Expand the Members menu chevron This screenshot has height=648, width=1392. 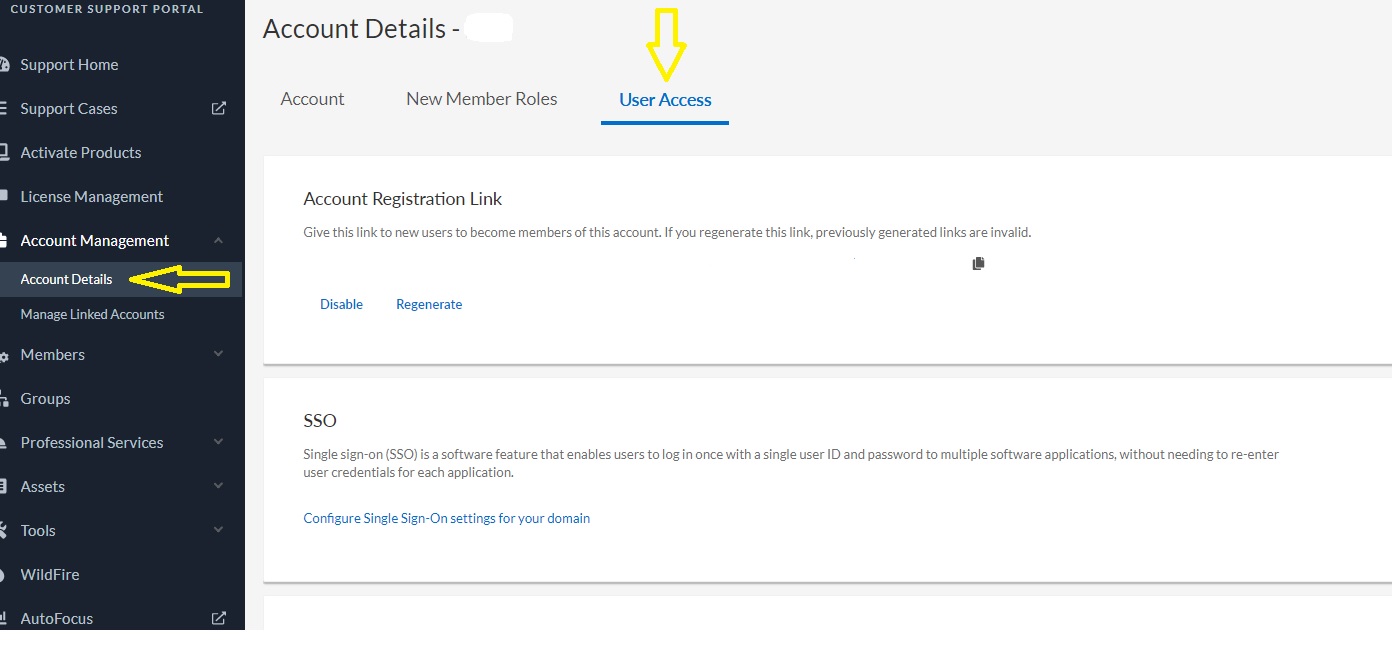pyautogui.click(x=219, y=354)
